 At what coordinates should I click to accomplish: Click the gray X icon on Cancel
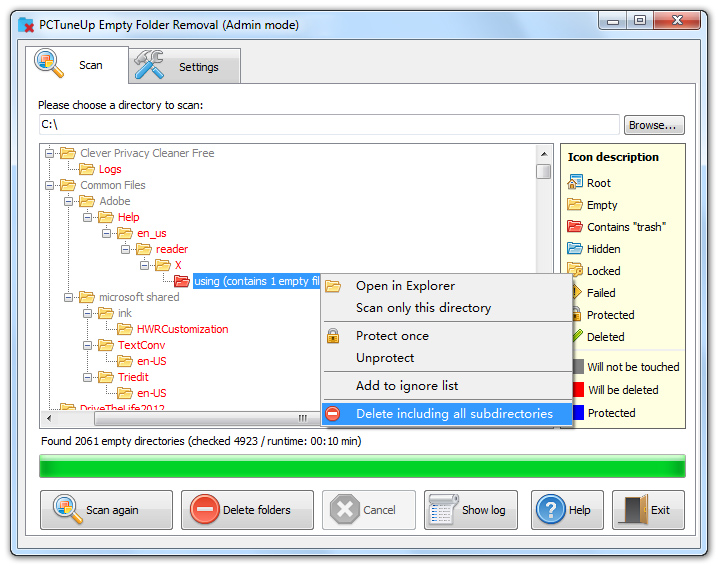345,509
